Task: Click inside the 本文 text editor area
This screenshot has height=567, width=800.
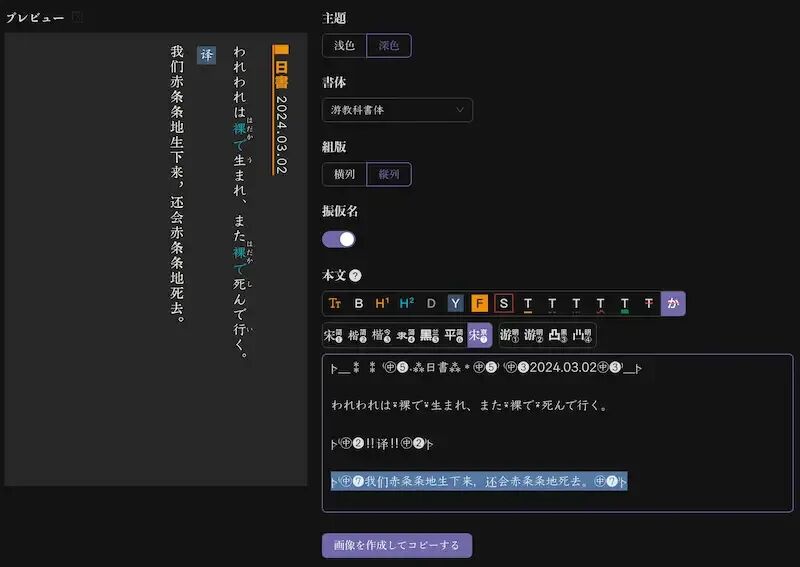Action: pyautogui.click(x=558, y=433)
